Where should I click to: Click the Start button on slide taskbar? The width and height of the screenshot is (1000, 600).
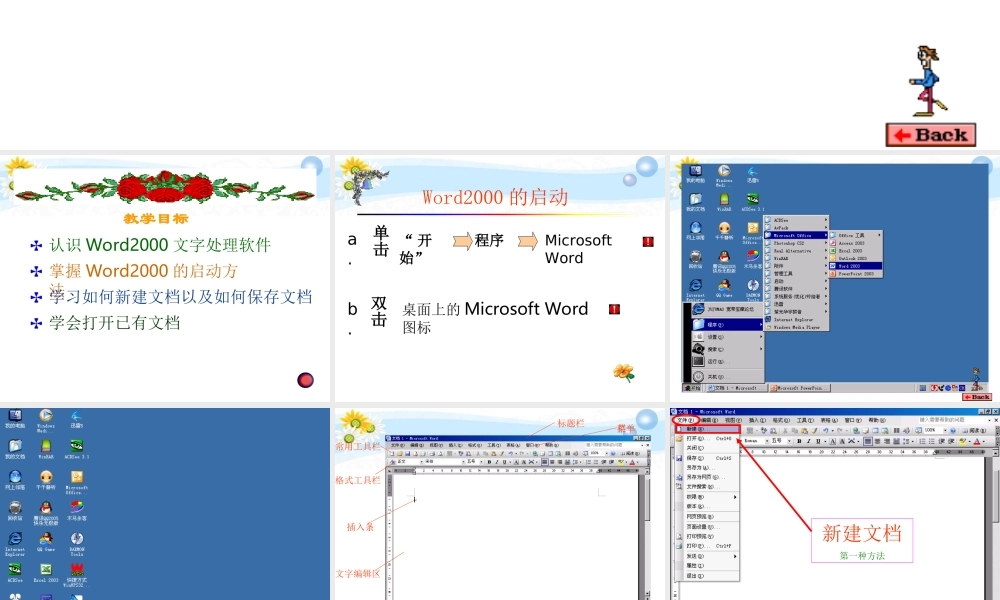[692, 388]
